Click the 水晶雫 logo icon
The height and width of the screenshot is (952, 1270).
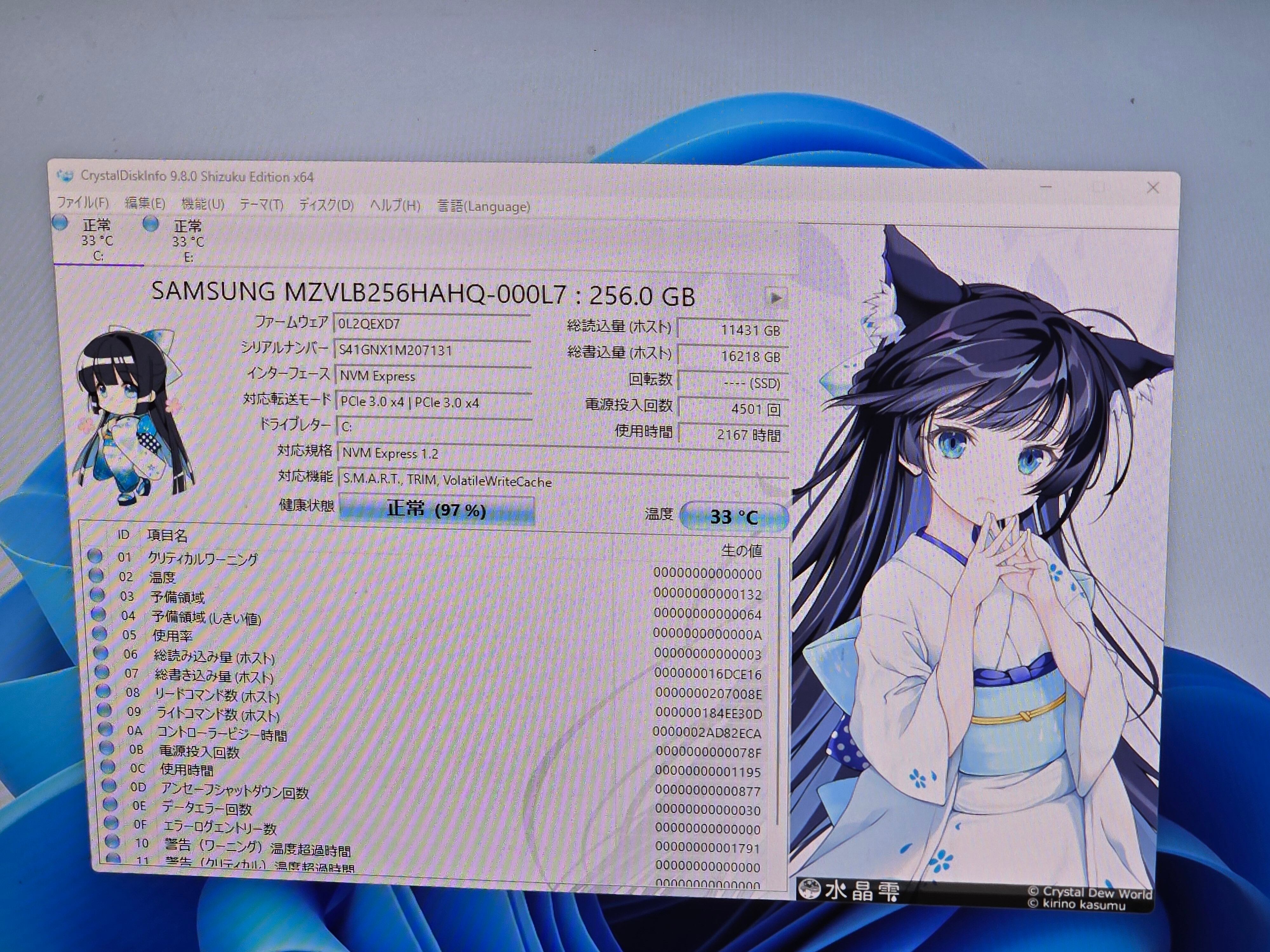pos(810,890)
